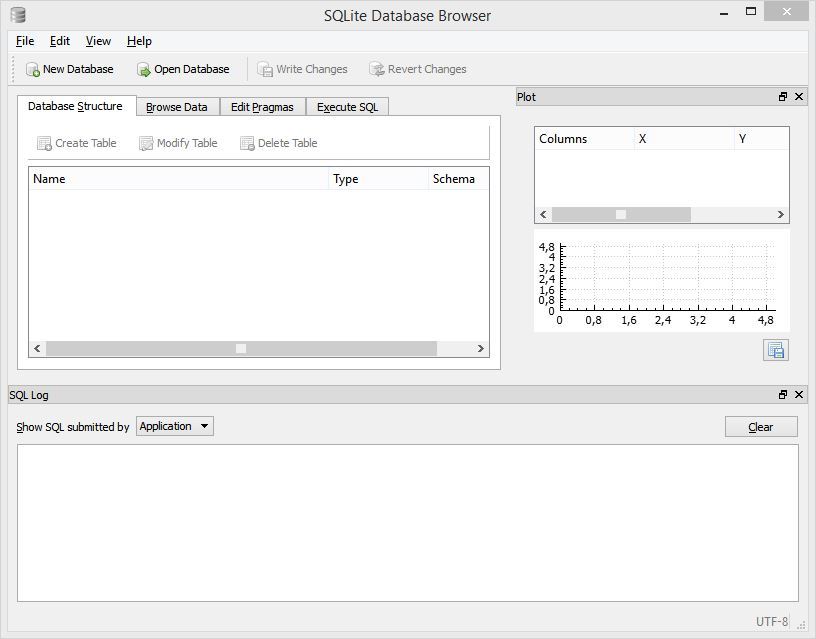Click the X column header in Plot panel

684,139
